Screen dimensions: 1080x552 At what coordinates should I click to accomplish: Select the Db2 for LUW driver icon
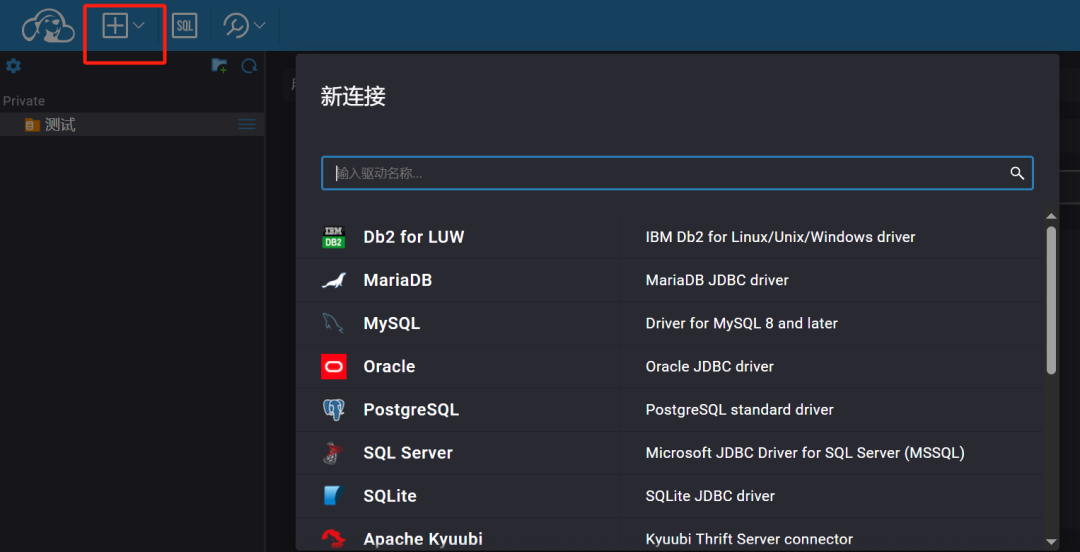tap(333, 237)
